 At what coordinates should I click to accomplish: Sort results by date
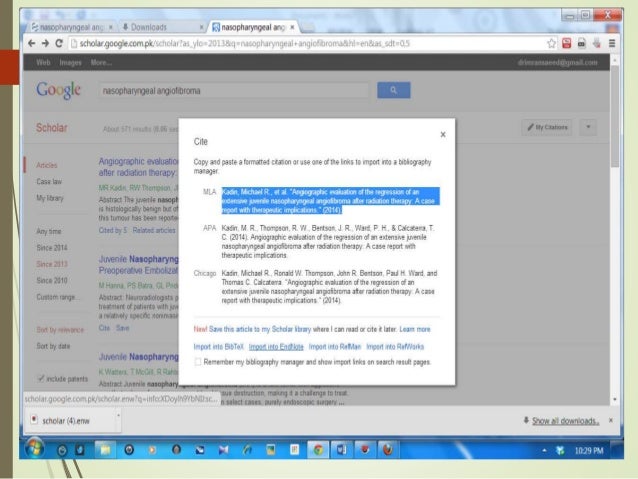click(x=53, y=346)
